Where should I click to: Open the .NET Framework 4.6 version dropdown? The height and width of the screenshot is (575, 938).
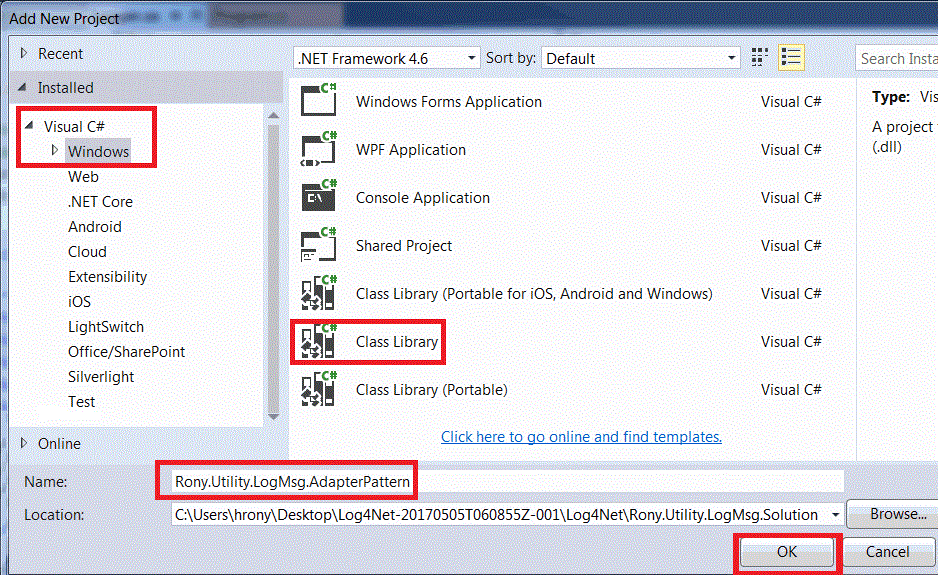[387, 58]
